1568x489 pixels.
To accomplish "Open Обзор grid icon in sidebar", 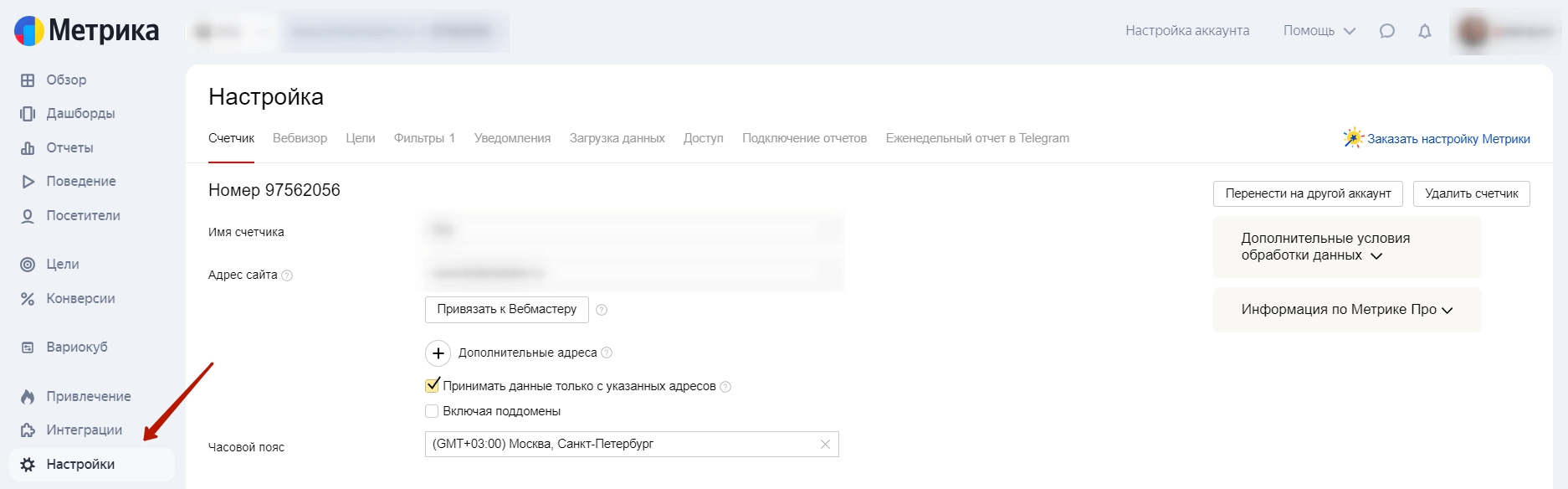I will 28,80.
